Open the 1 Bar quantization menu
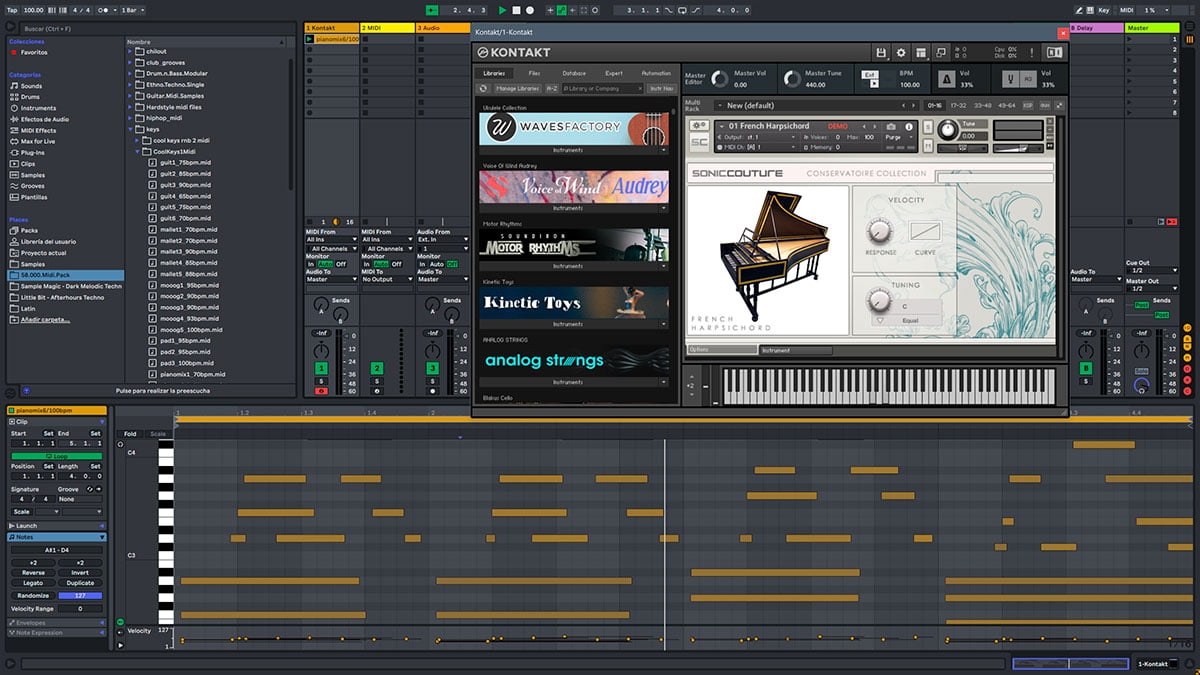Viewport: 1200px width, 675px height. pyautogui.click(x=132, y=10)
